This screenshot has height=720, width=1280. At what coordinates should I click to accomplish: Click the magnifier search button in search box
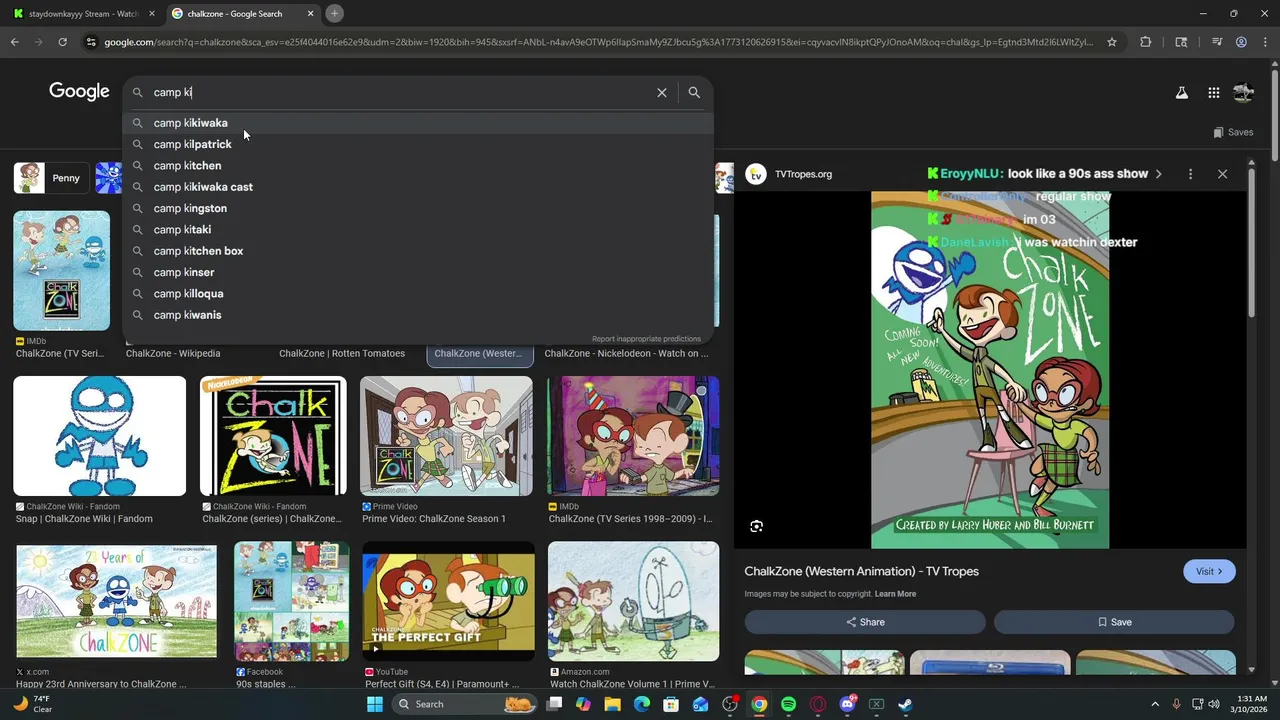click(x=694, y=92)
